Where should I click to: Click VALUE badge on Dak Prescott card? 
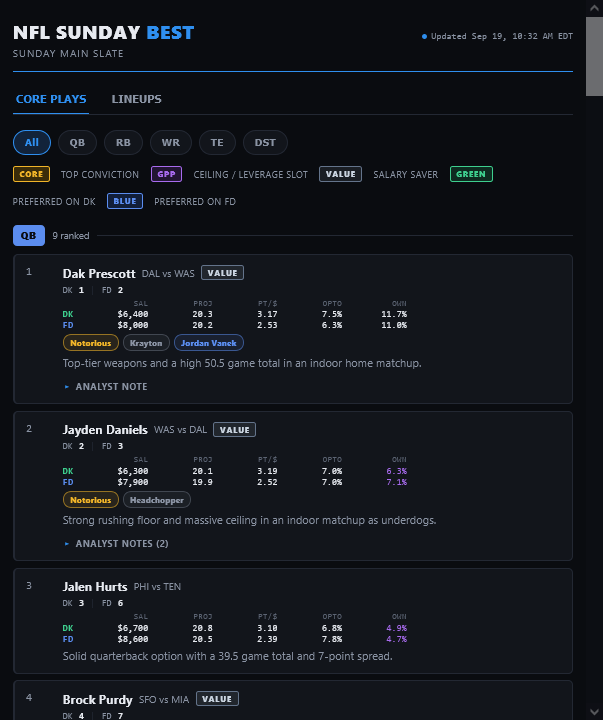click(222, 273)
